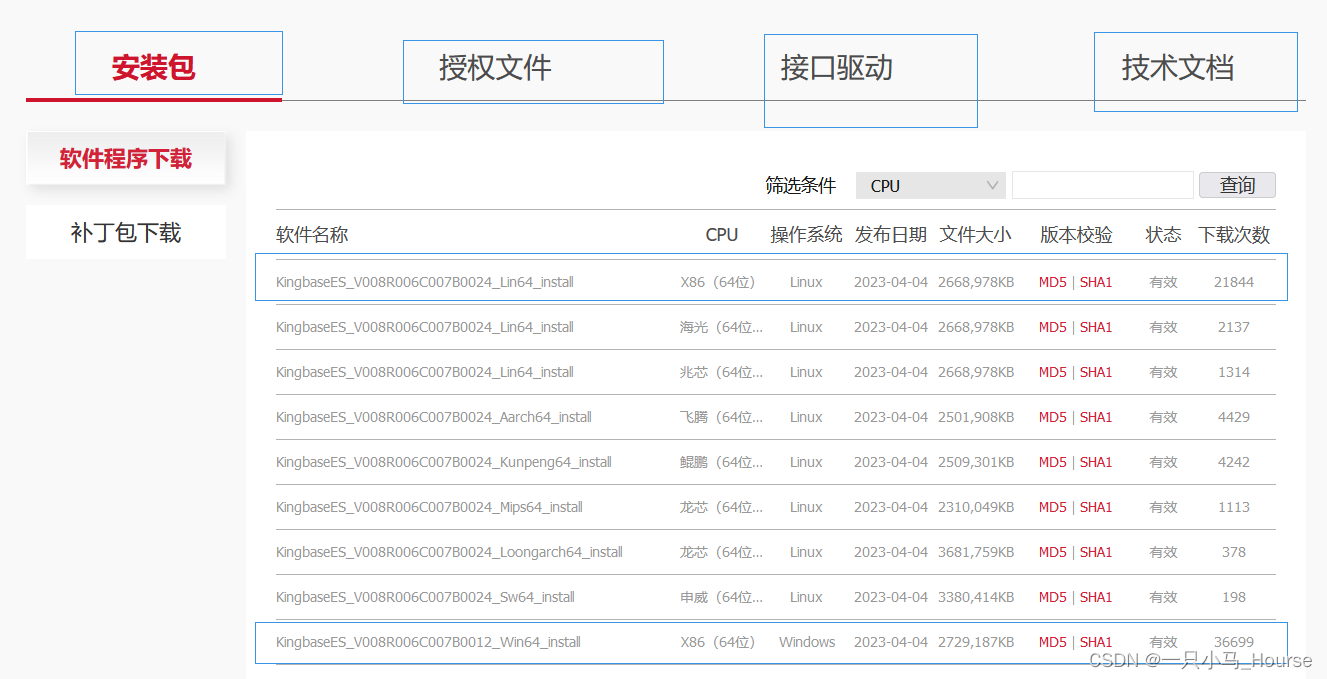Open SHA1 checksum for 海光 row
This screenshot has width=1327, height=679.
[x=1096, y=327]
